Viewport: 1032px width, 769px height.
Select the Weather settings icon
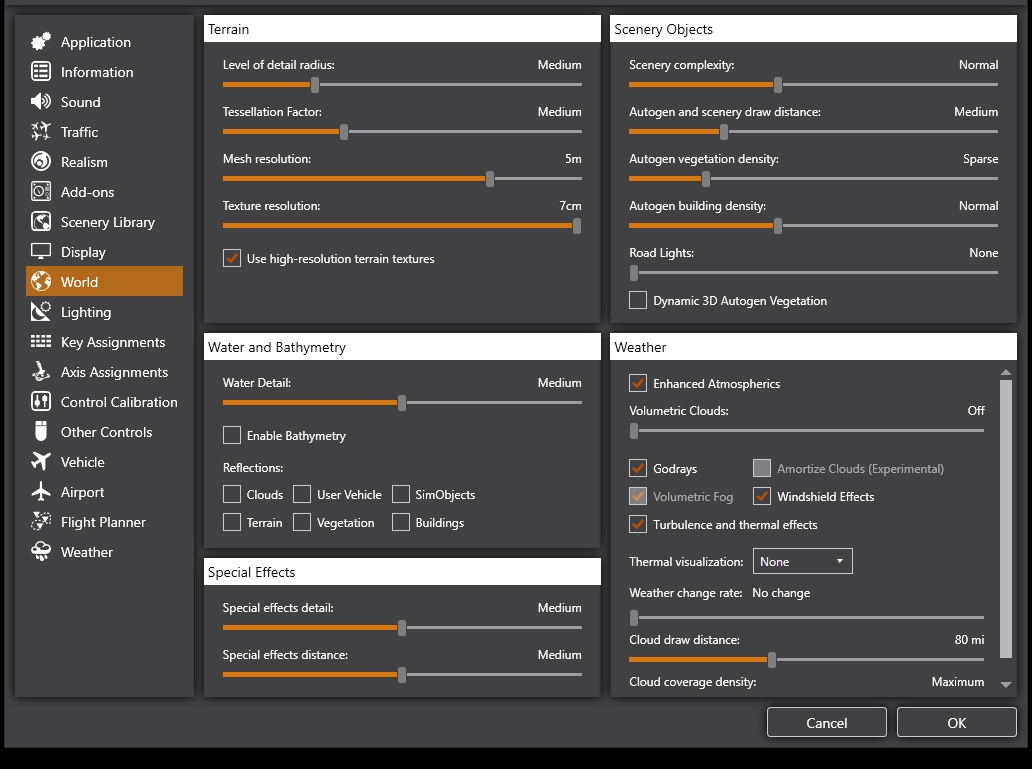[40, 552]
